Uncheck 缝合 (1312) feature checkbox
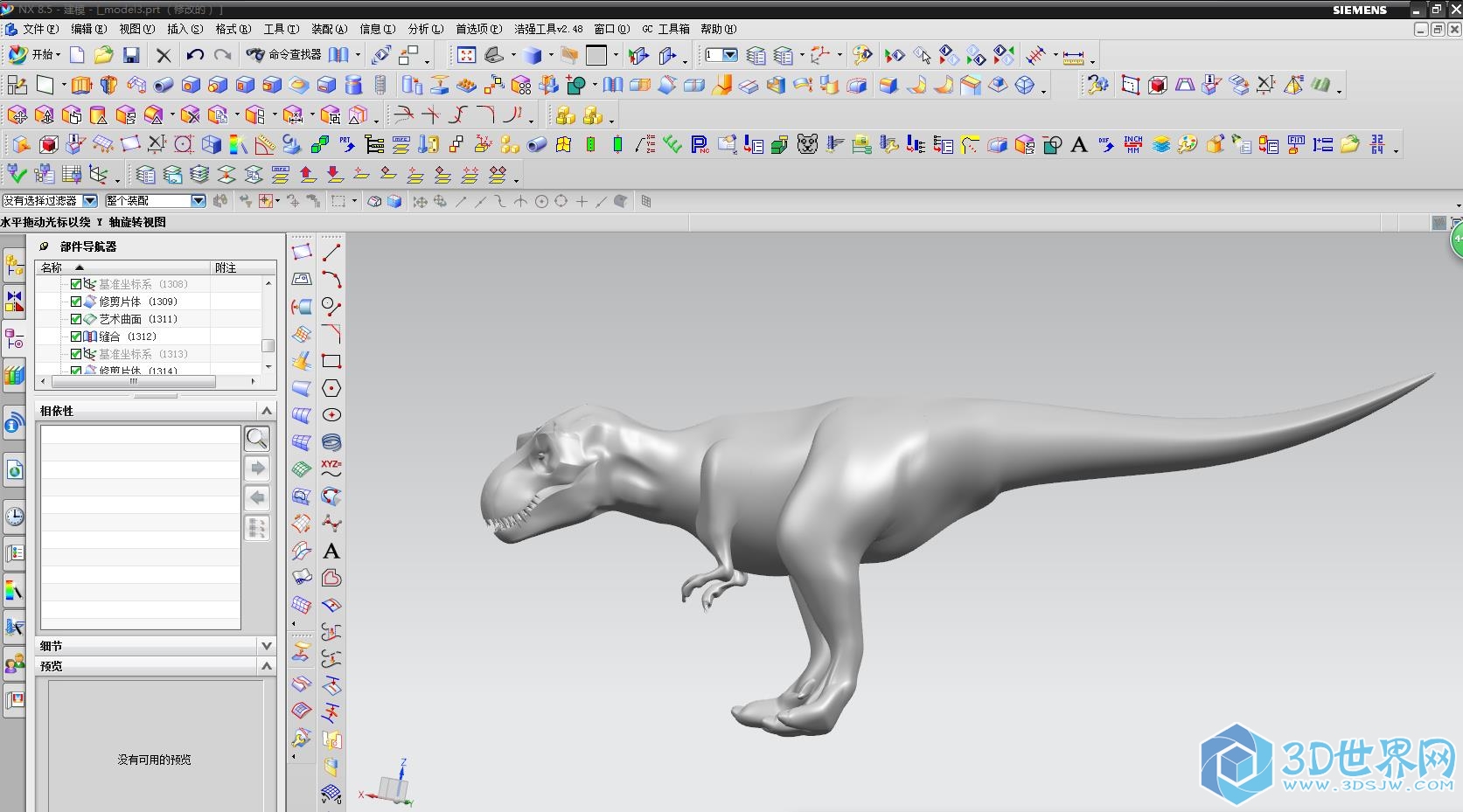This screenshot has height=812, width=1463. pos(76,337)
